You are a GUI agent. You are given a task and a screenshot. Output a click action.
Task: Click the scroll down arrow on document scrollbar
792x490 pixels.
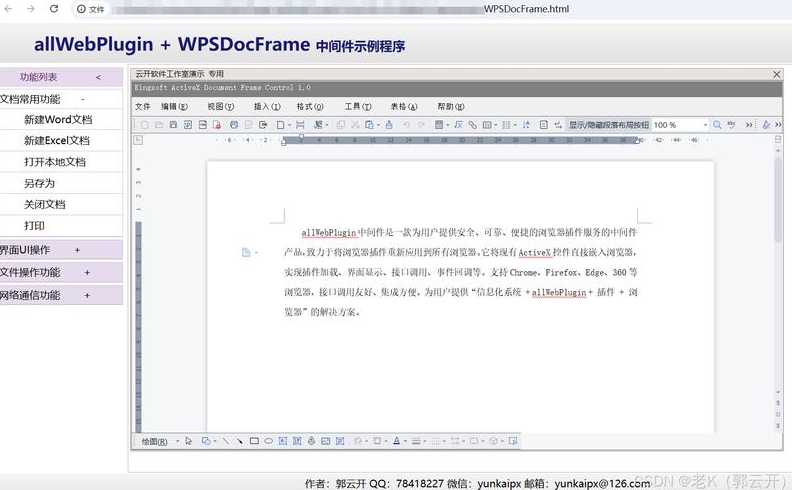[x=778, y=392]
